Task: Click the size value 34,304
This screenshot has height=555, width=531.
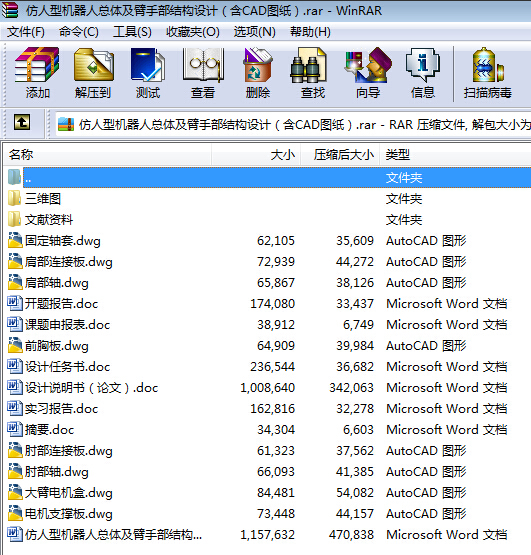Action: point(276,430)
